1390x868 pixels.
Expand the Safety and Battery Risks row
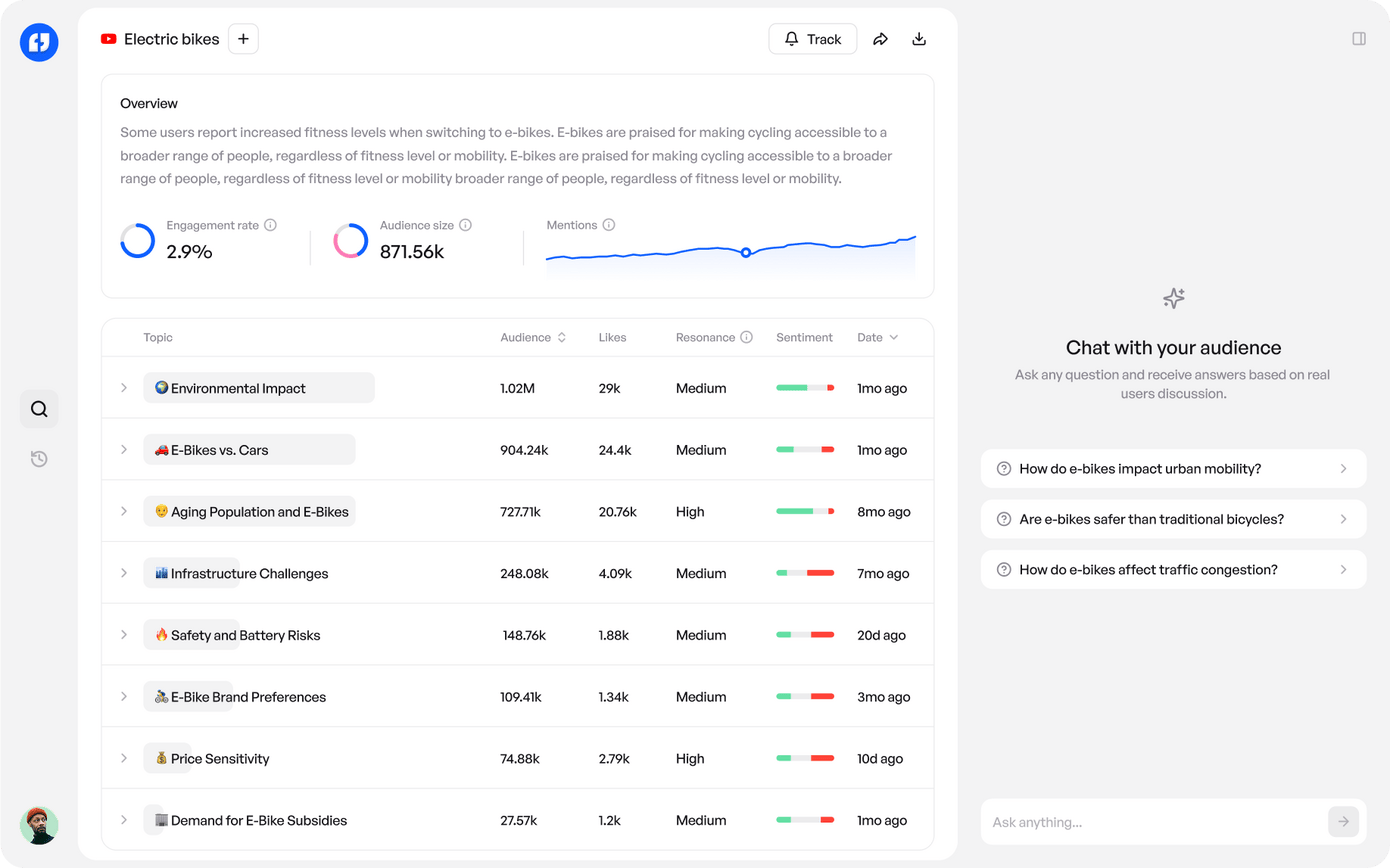pos(124,635)
